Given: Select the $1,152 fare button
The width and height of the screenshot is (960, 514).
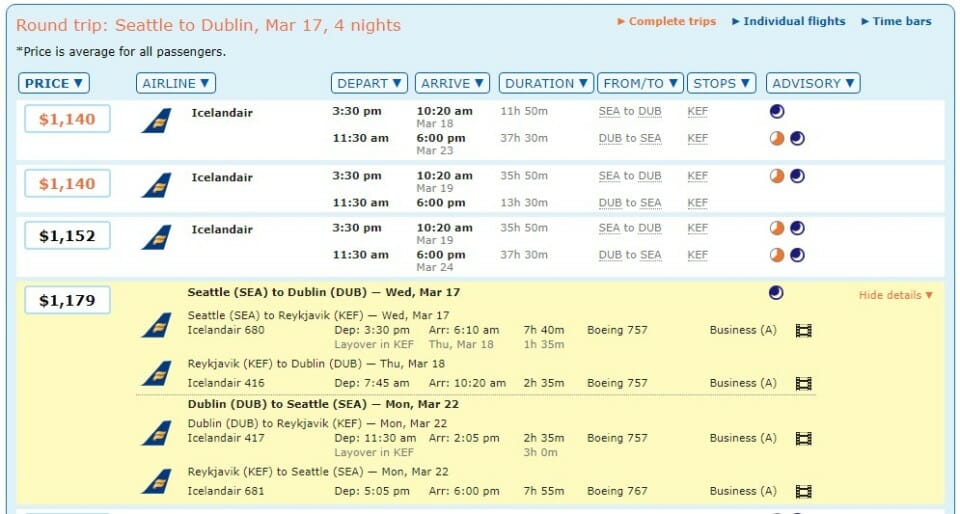Looking at the screenshot, I should 67,236.
